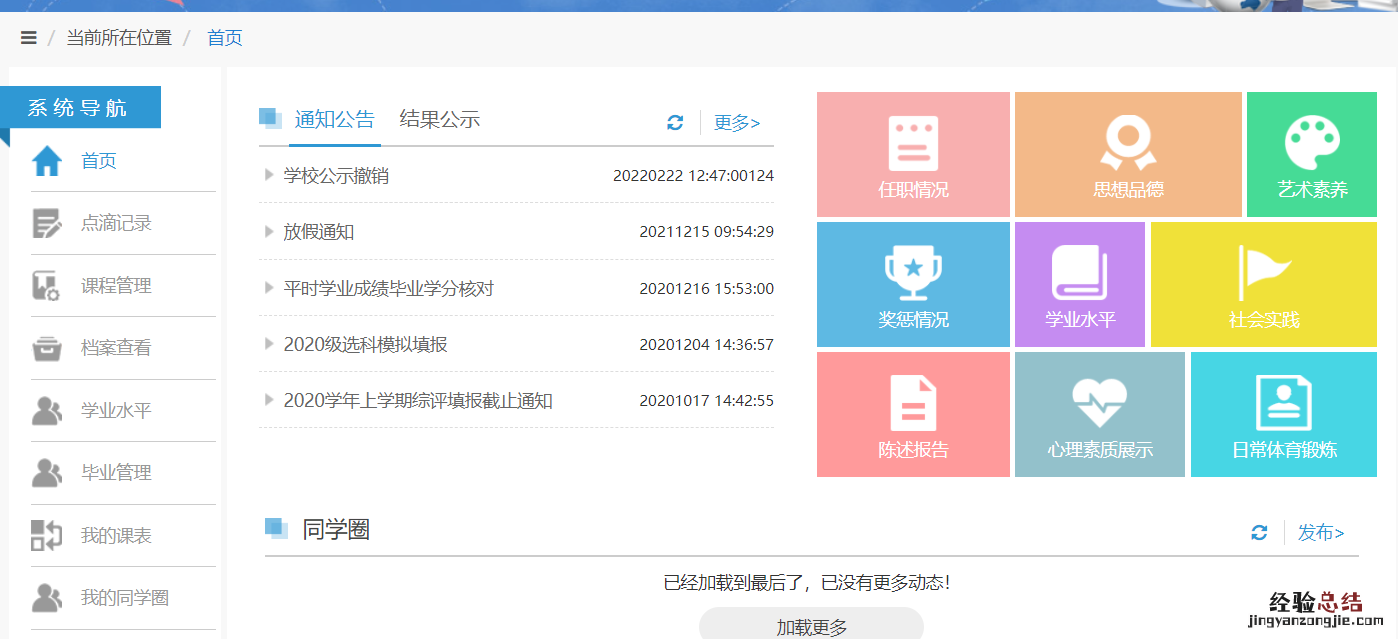Open the hamburger navigation menu icon
1398x639 pixels.
28,37
